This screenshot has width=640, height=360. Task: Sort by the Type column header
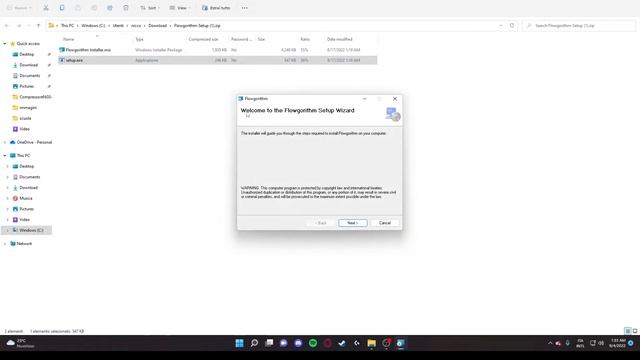(140, 39)
